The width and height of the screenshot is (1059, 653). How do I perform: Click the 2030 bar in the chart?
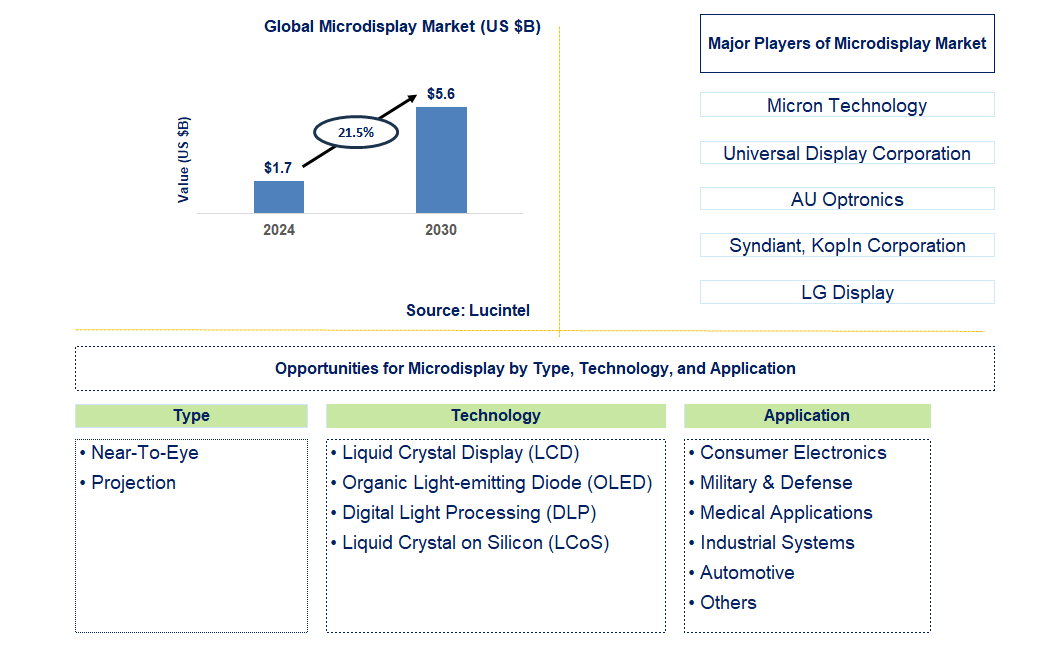(x=441, y=160)
